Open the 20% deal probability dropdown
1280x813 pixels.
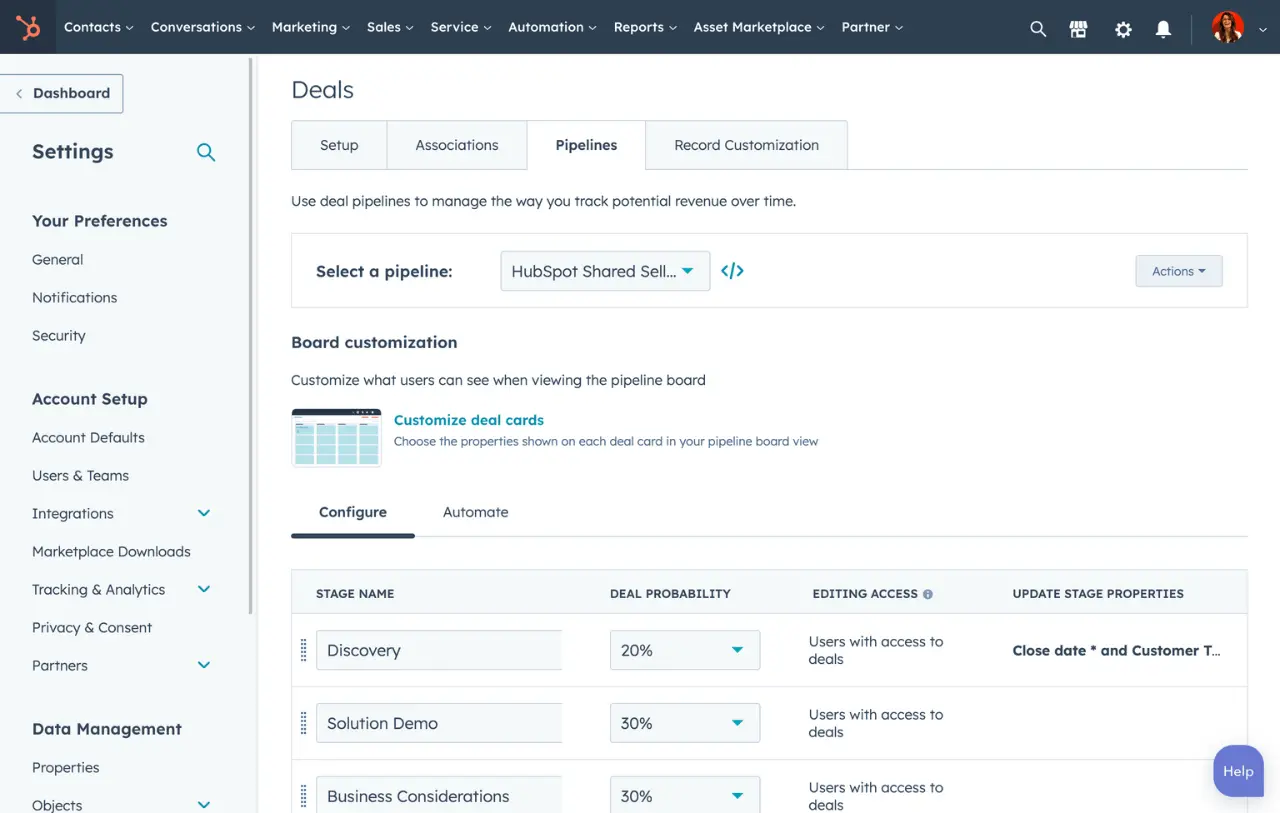click(684, 650)
